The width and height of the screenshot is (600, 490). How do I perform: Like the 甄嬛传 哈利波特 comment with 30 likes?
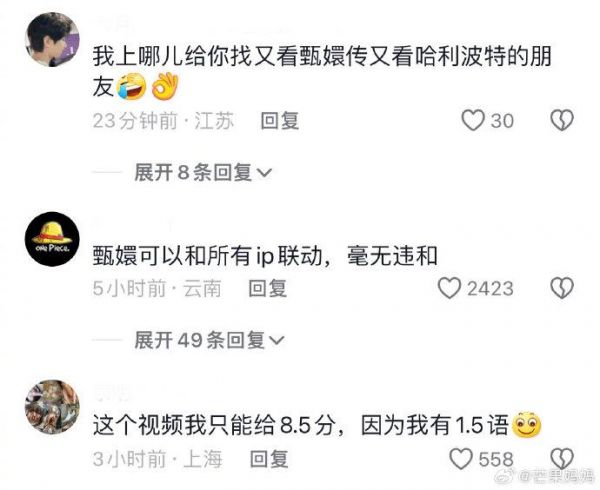click(473, 120)
